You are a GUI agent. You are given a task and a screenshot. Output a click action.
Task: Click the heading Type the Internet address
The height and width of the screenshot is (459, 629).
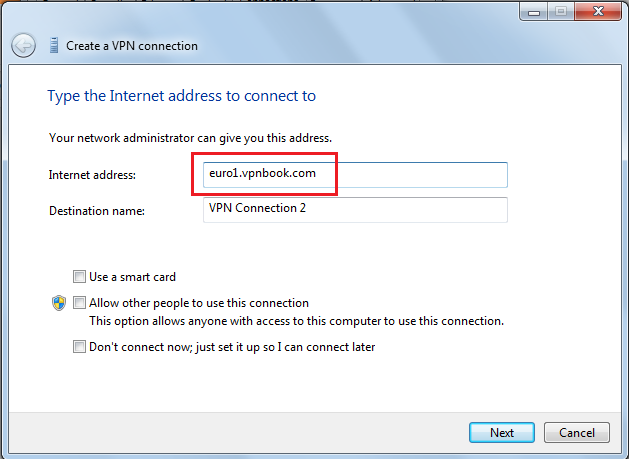point(182,96)
